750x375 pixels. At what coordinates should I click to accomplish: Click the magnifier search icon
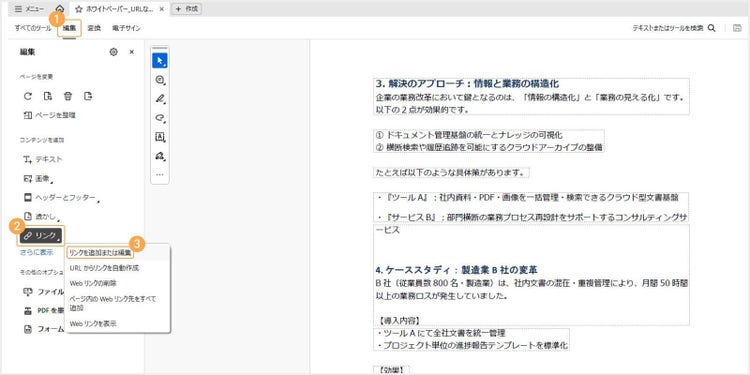tap(712, 28)
